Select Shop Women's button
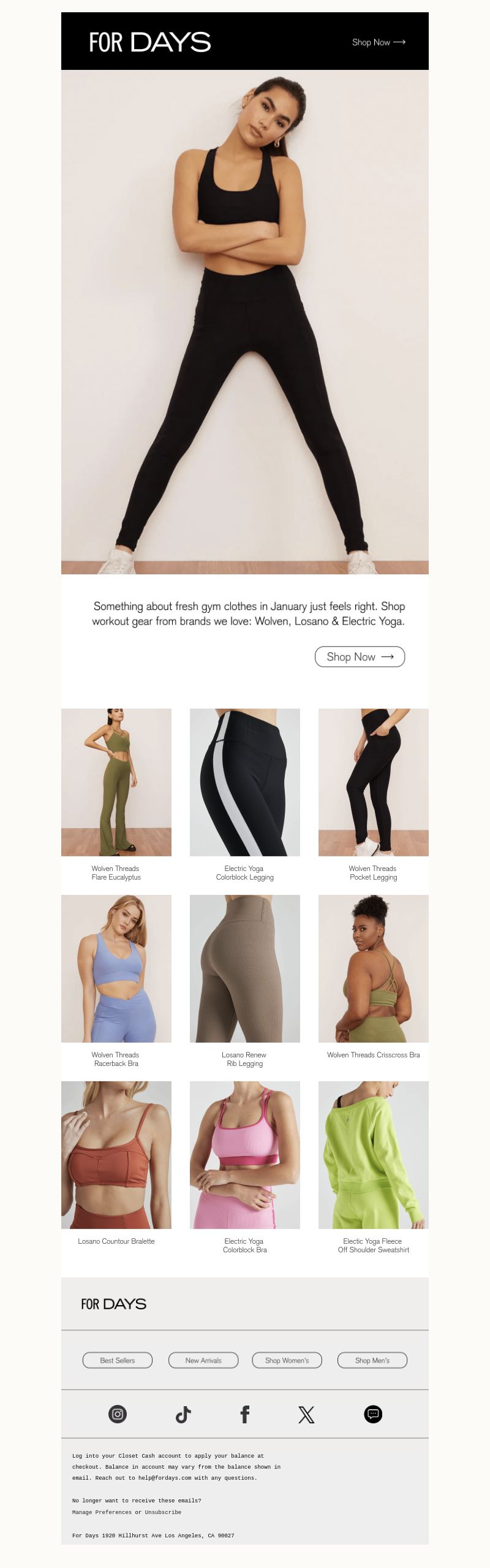The image size is (490, 1568). coord(287,1360)
